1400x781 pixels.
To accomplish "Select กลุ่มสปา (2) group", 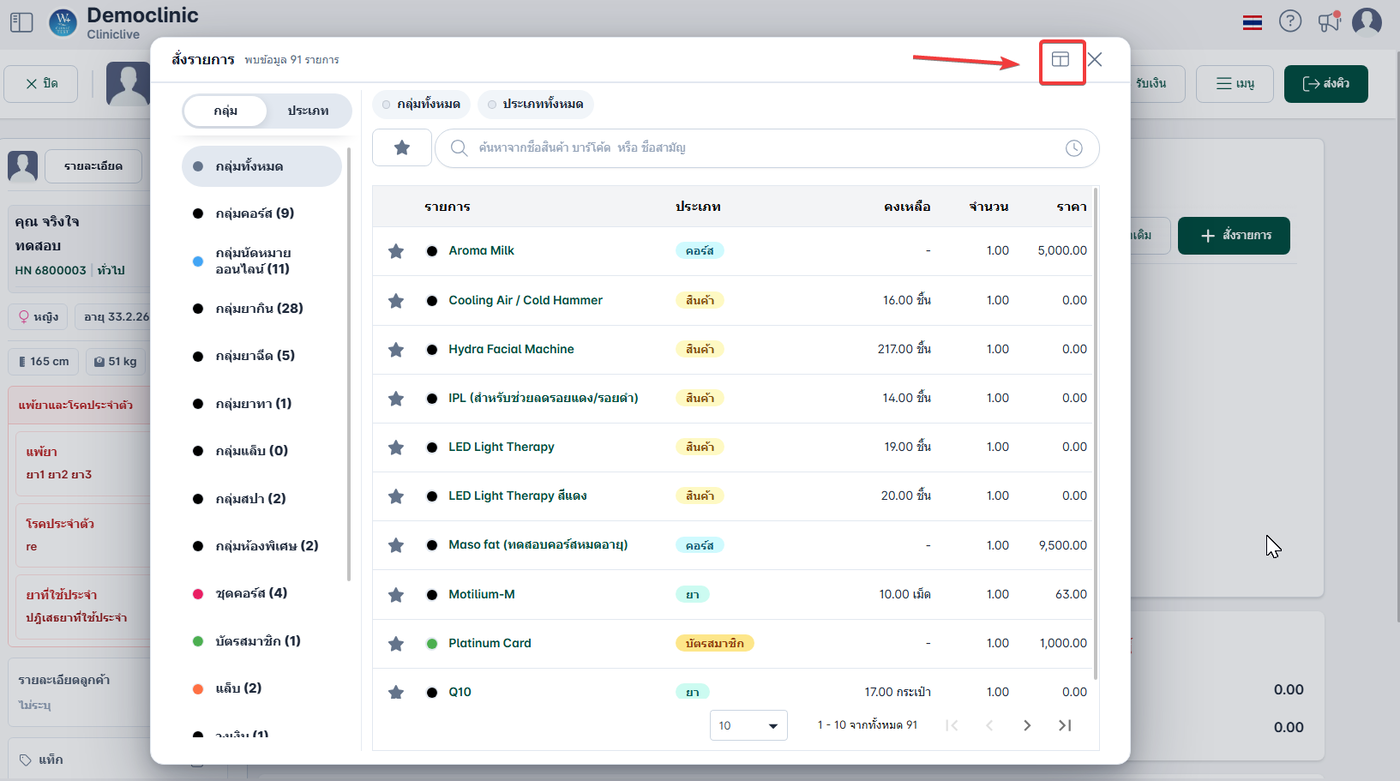I will pos(262,498).
